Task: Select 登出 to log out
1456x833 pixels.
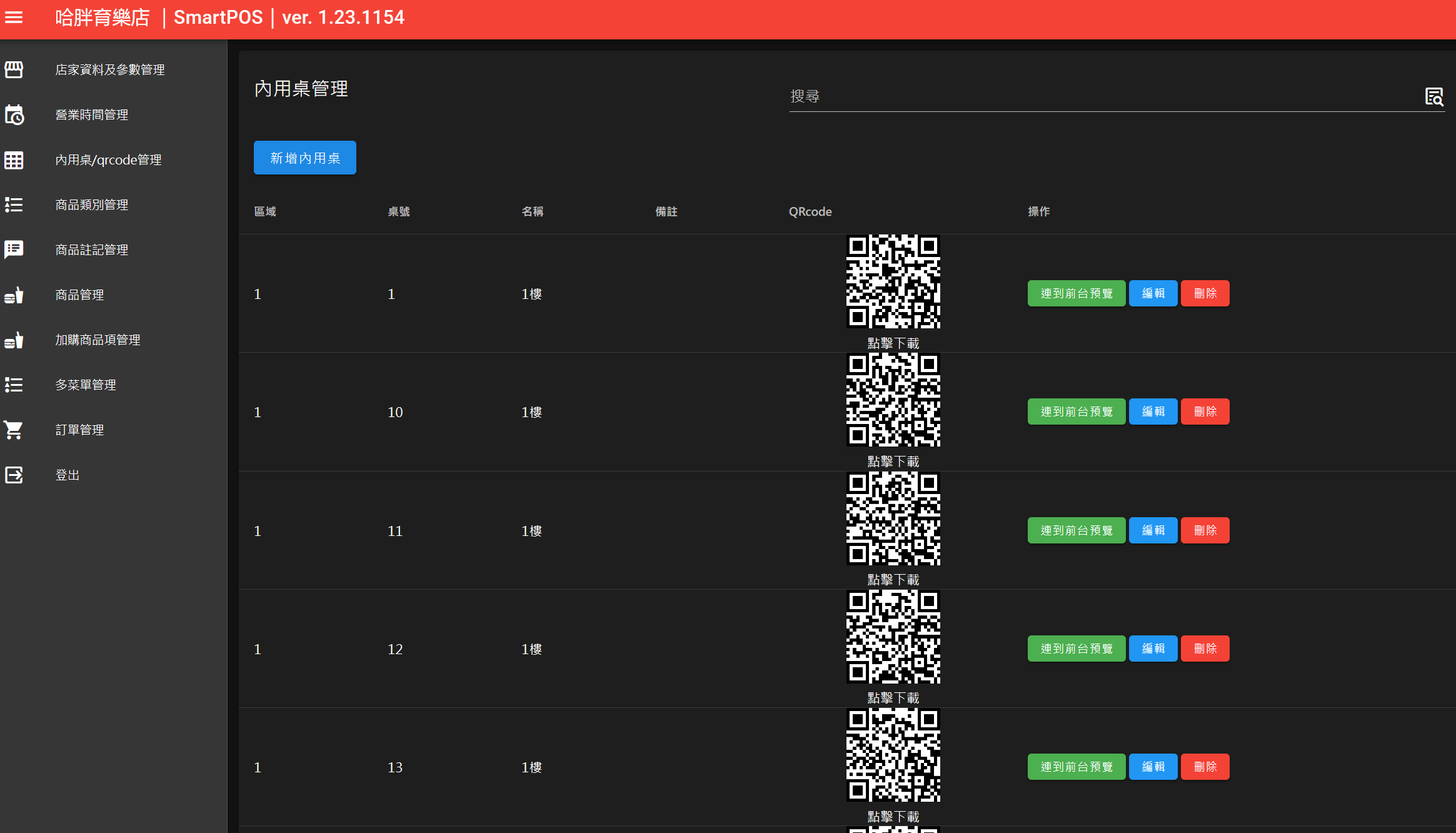Action: pos(113,475)
